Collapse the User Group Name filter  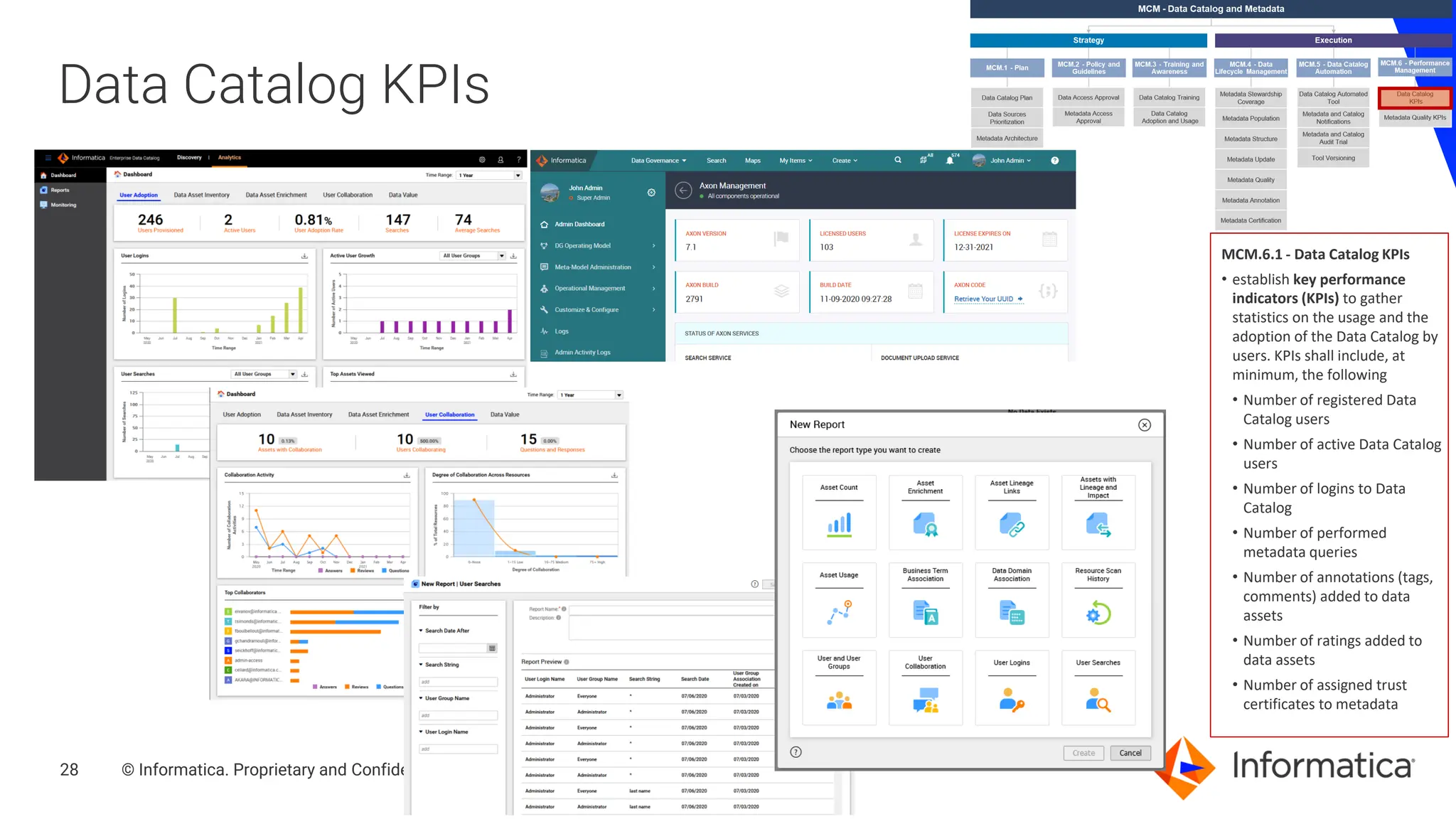(421, 698)
